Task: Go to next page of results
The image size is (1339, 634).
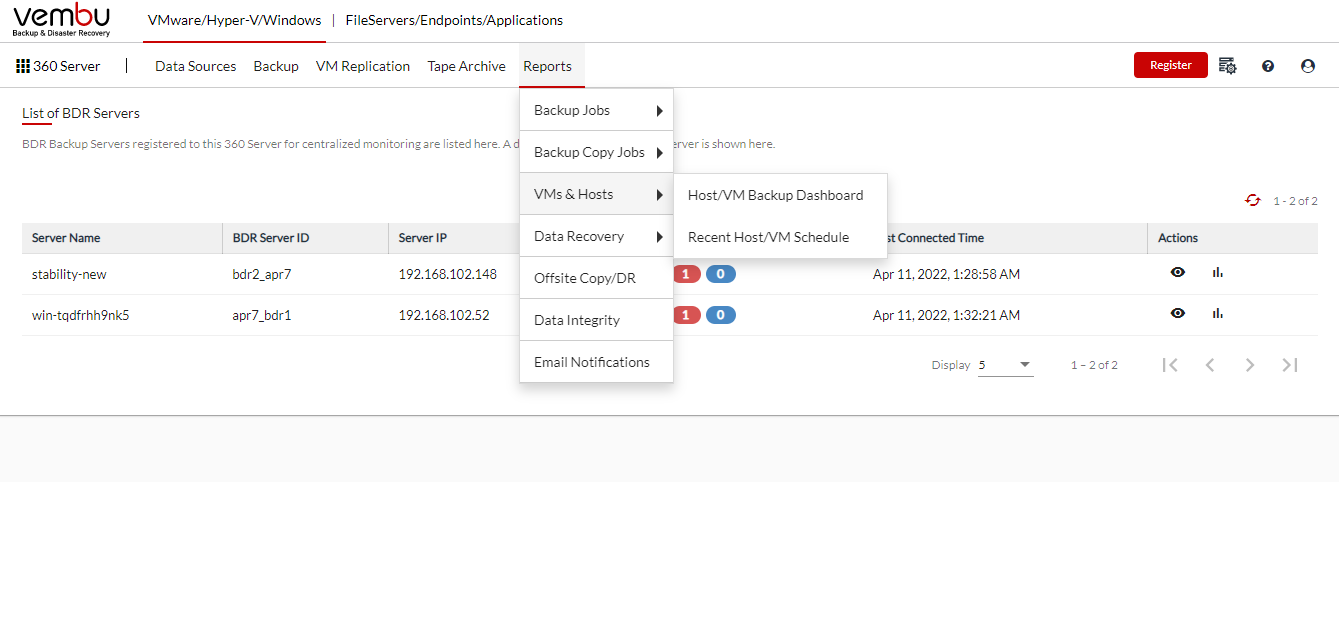Action: (x=1250, y=365)
